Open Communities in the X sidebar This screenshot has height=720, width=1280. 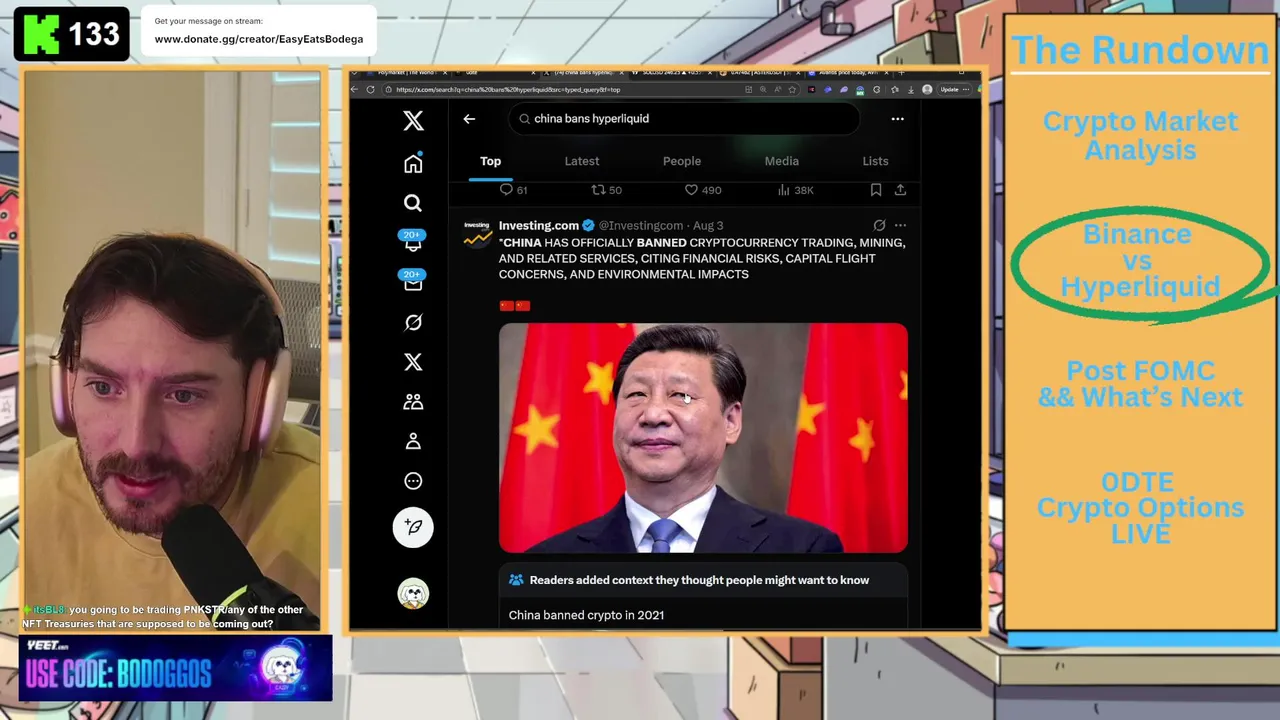pyautogui.click(x=413, y=402)
